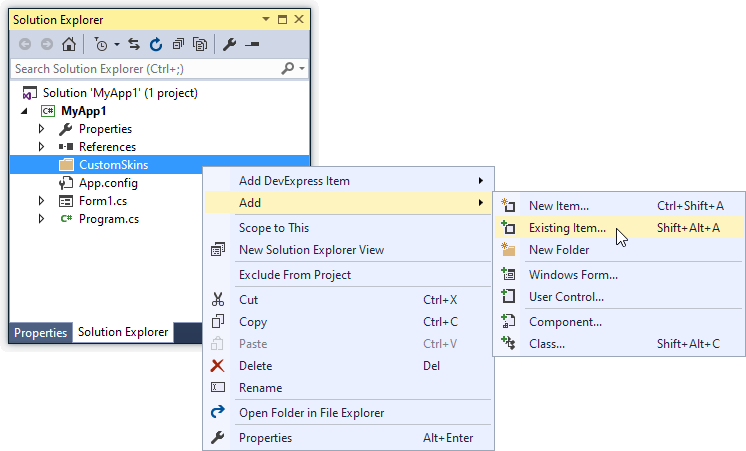Viewport: 746px width, 451px height.
Task: Select the References item
Action: point(107,147)
